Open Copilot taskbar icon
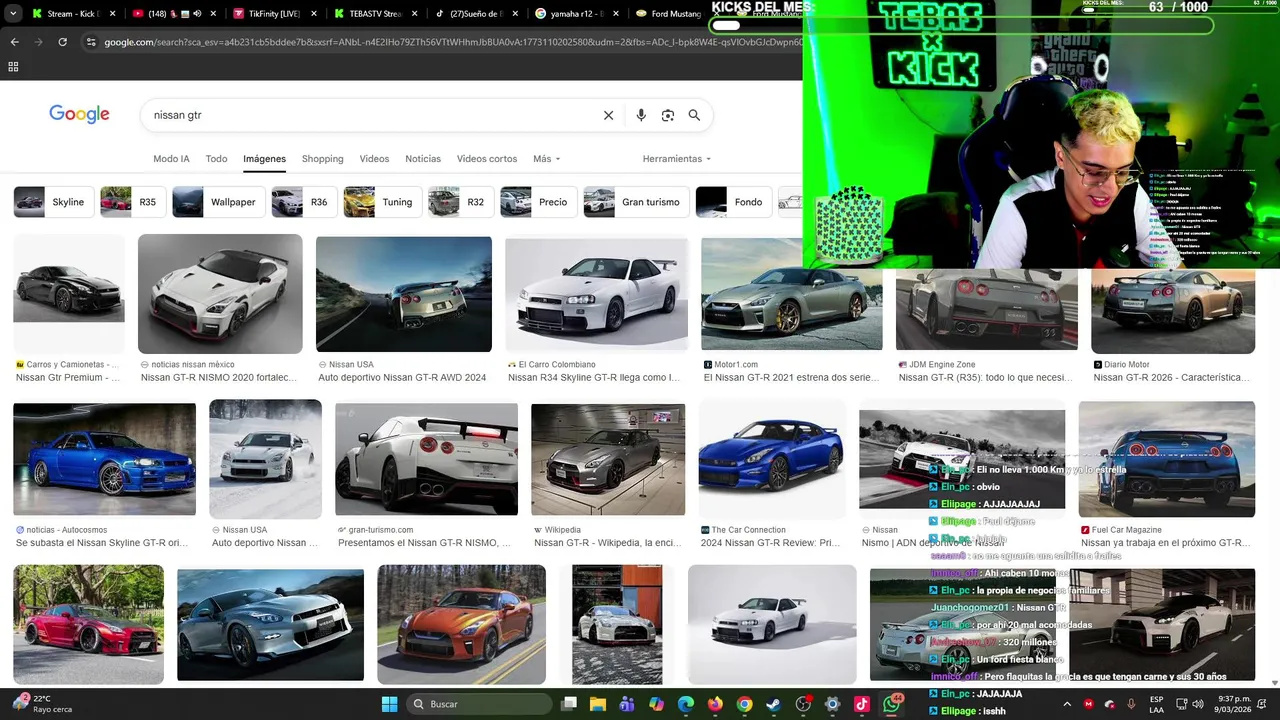 pyautogui.click(x=656, y=704)
